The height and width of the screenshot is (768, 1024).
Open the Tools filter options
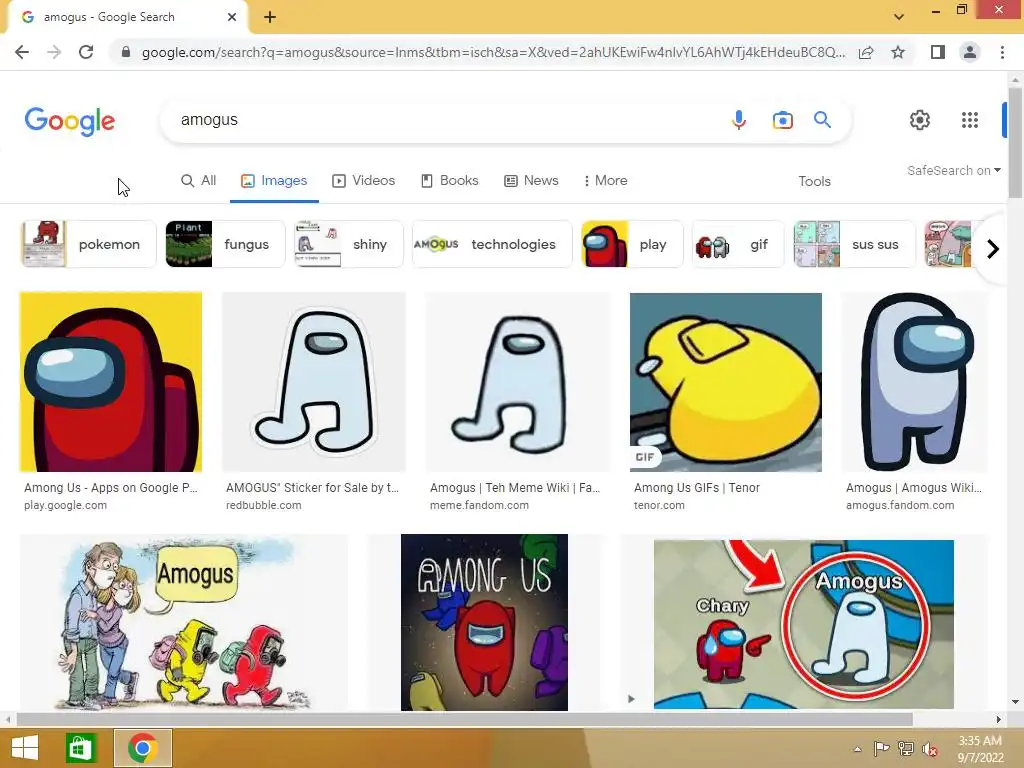(x=814, y=181)
